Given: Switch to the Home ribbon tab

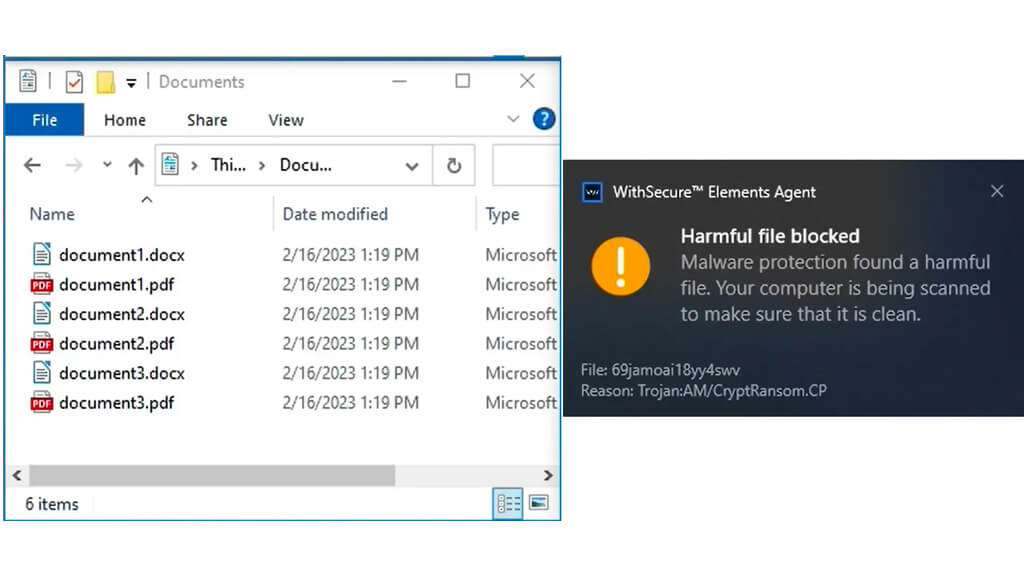Looking at the screenshot, I should click(x=125, y=120).
